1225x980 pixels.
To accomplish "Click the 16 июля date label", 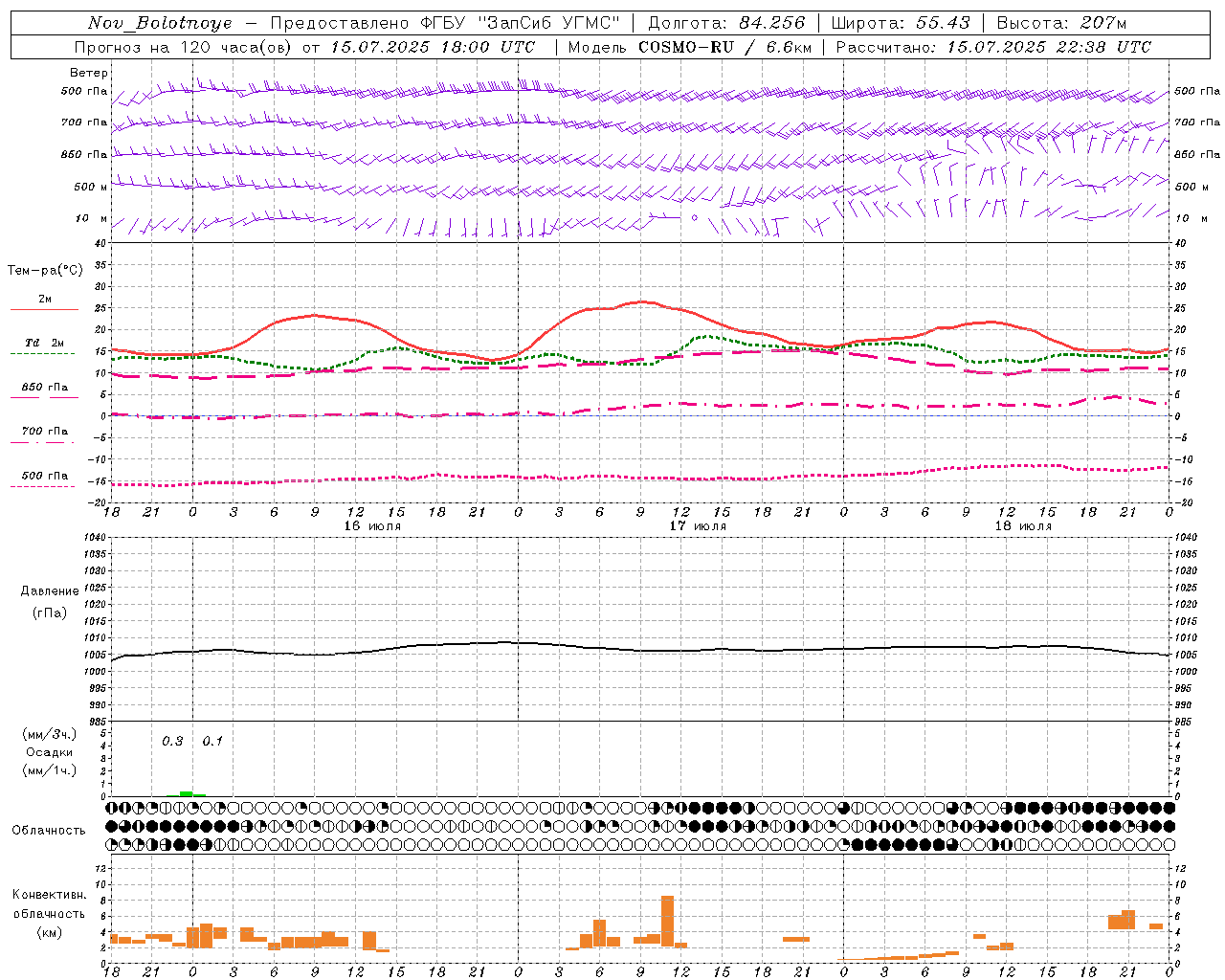I will (372, 526).
